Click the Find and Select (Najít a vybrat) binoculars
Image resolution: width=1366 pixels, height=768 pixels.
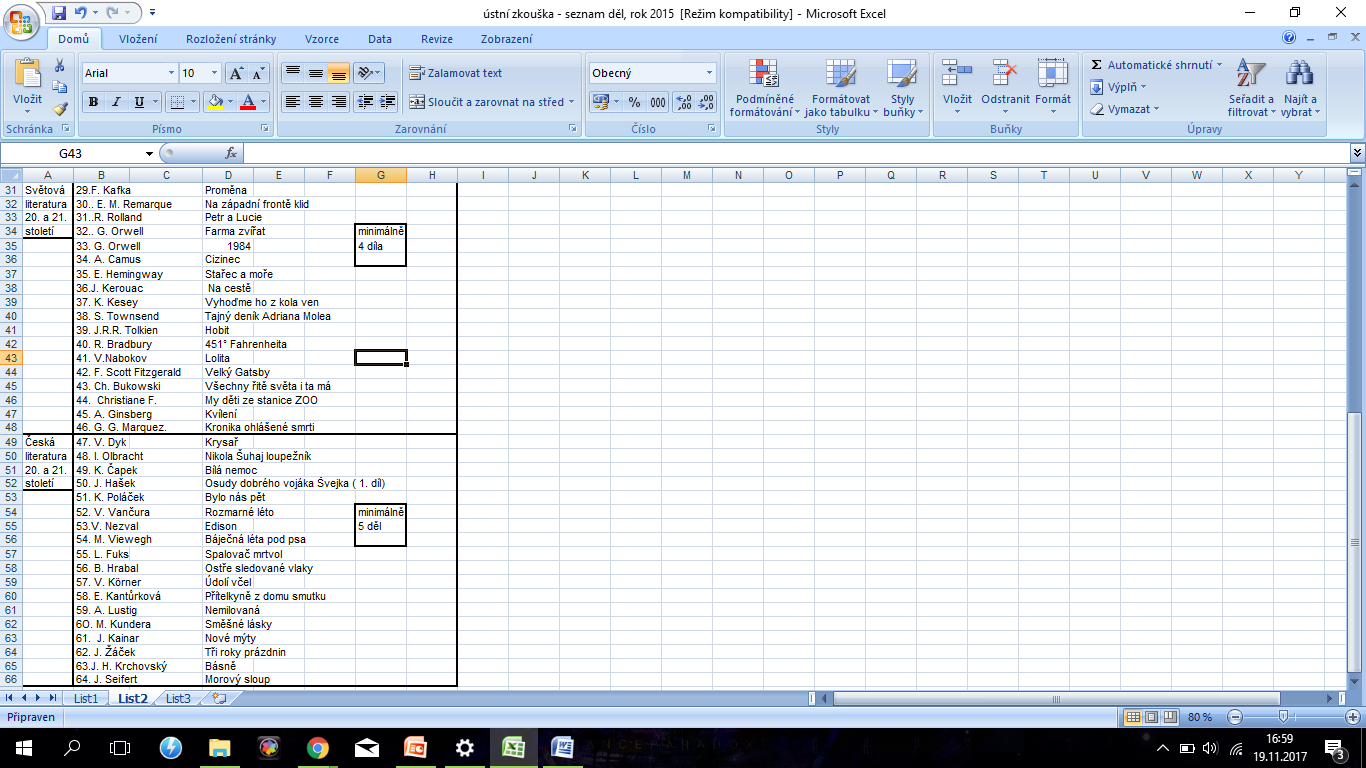tap(1299, 88)
